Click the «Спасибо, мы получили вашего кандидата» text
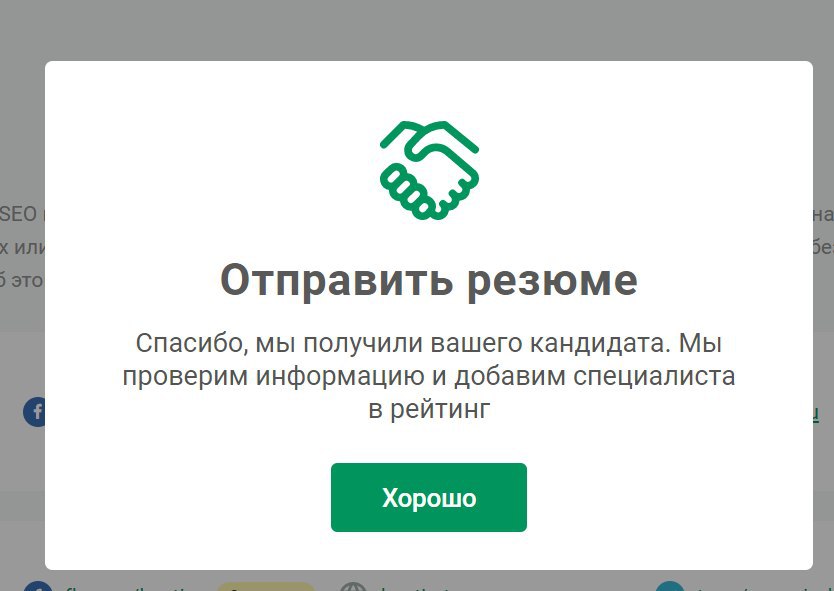The height and width of the screenshot is (591, 834). click(x=401, y=343)
